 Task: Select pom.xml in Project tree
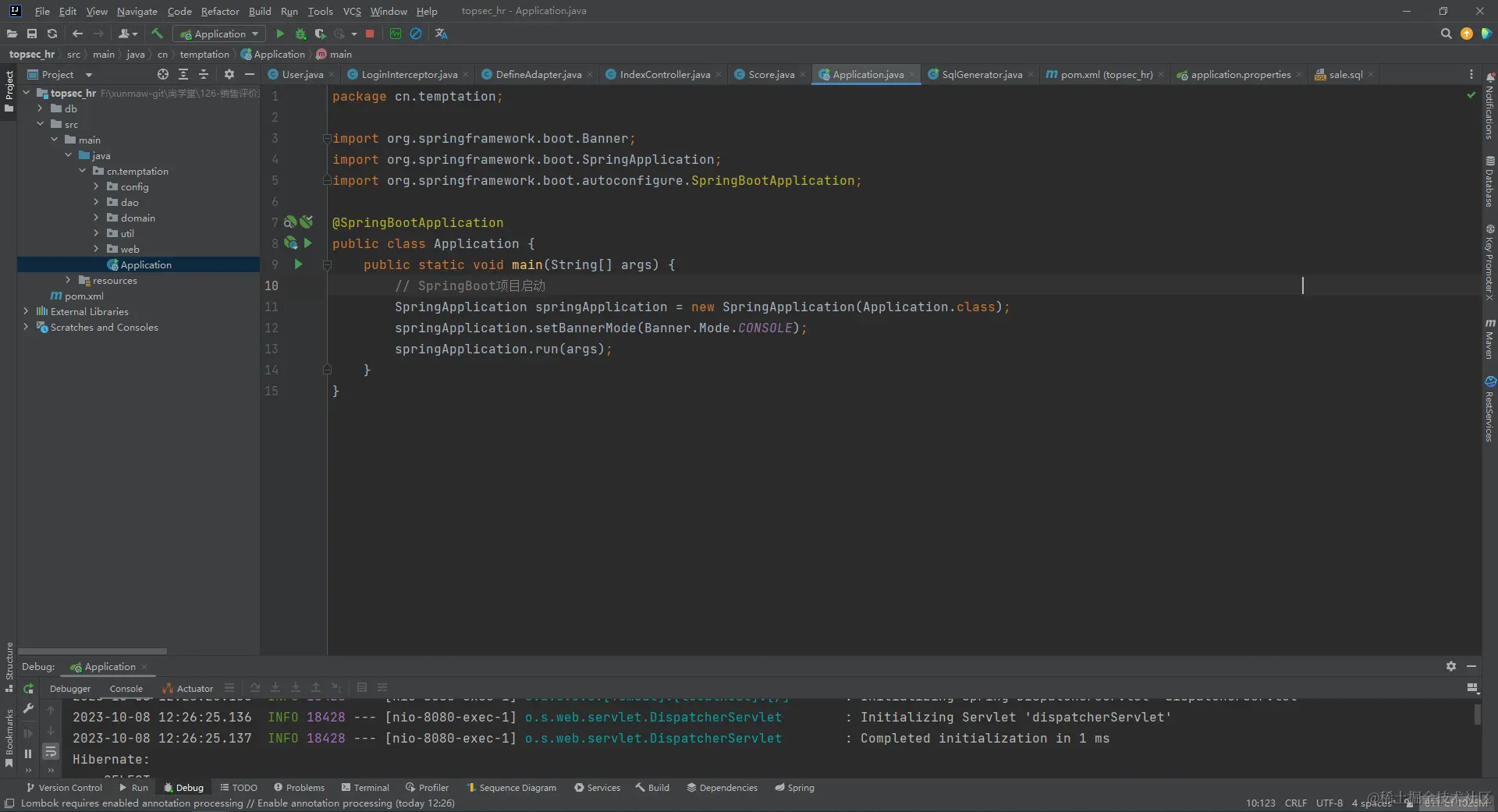[x=76, y=296]
